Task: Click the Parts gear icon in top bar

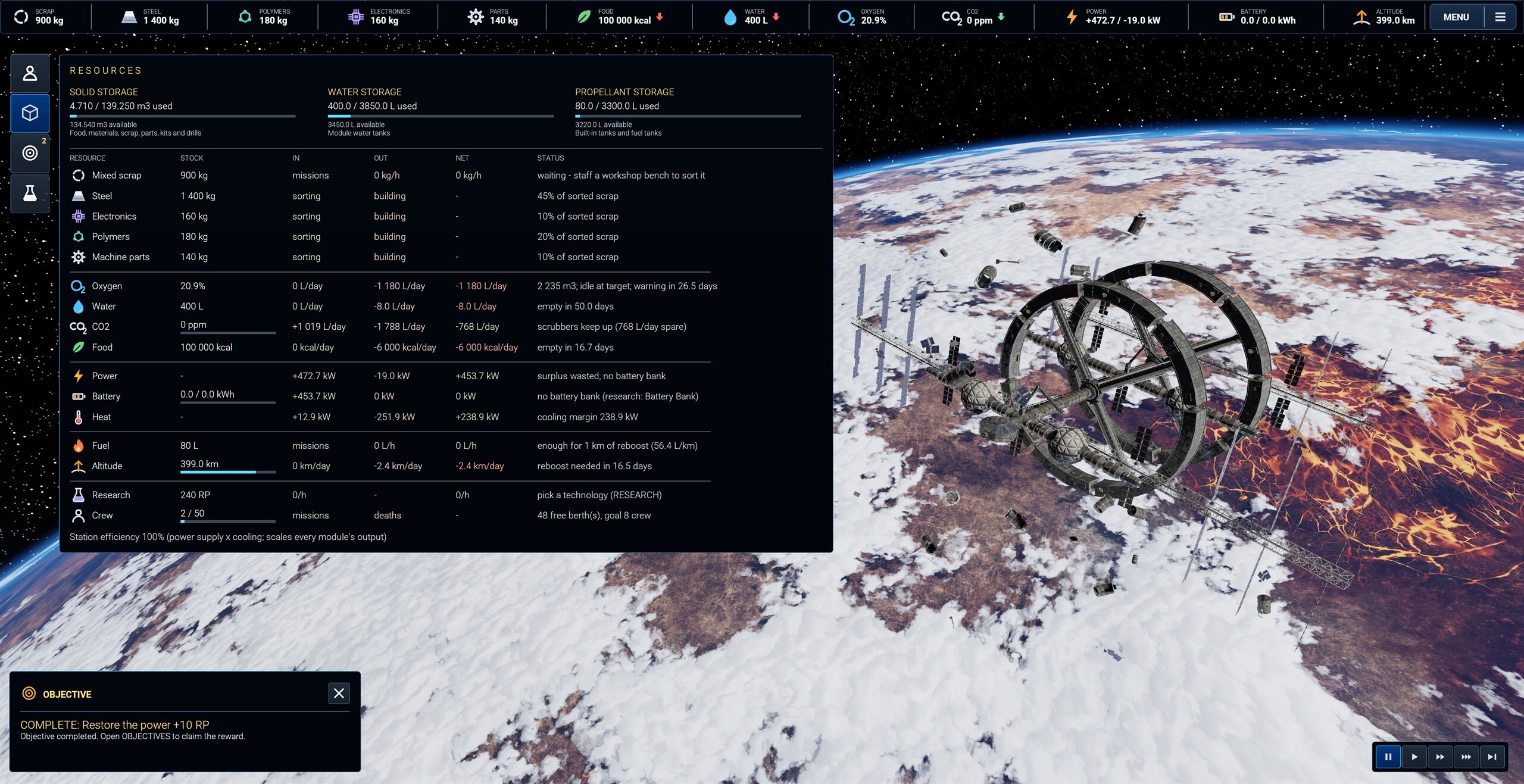Action: point(476,17)
